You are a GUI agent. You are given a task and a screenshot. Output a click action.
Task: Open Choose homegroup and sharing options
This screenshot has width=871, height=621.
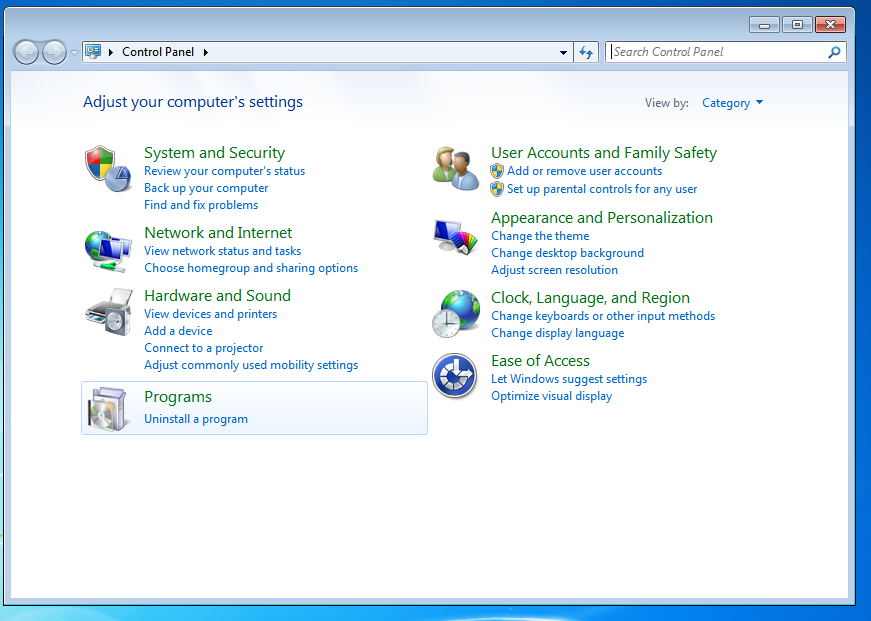click(251, 268)
